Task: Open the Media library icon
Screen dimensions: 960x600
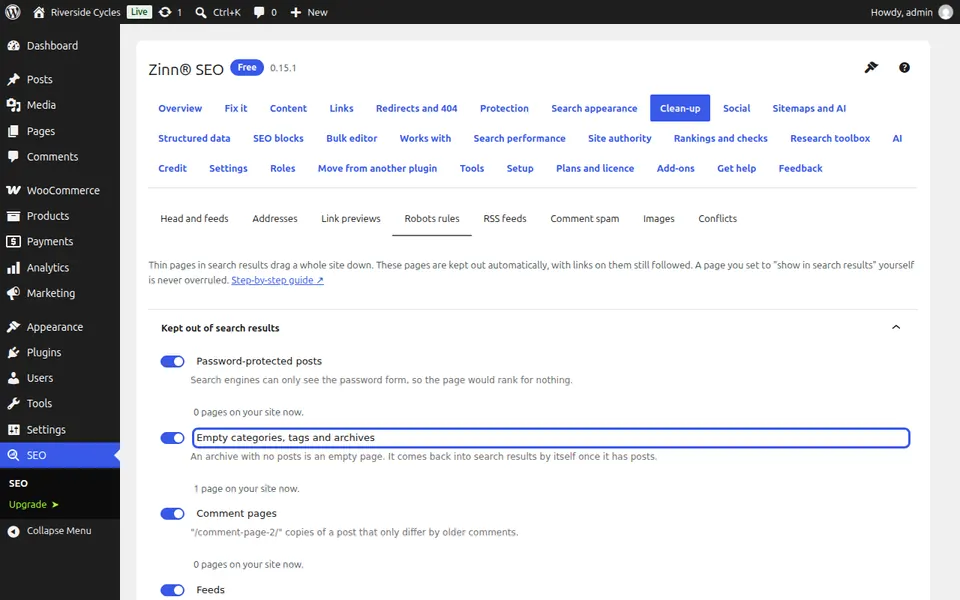Action: click(13, 105)
